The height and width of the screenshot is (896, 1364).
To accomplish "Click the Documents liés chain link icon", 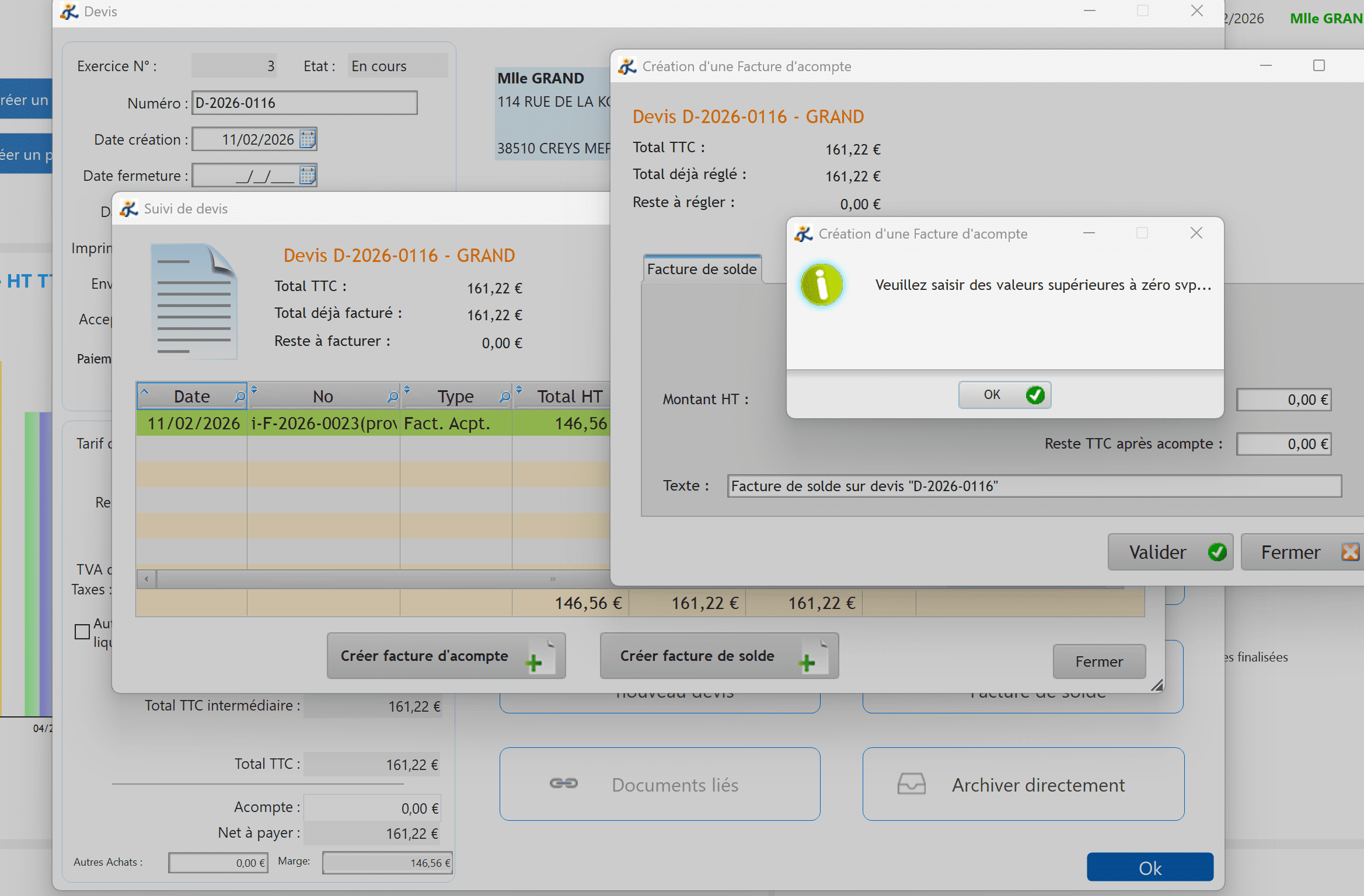I will 563,783.
